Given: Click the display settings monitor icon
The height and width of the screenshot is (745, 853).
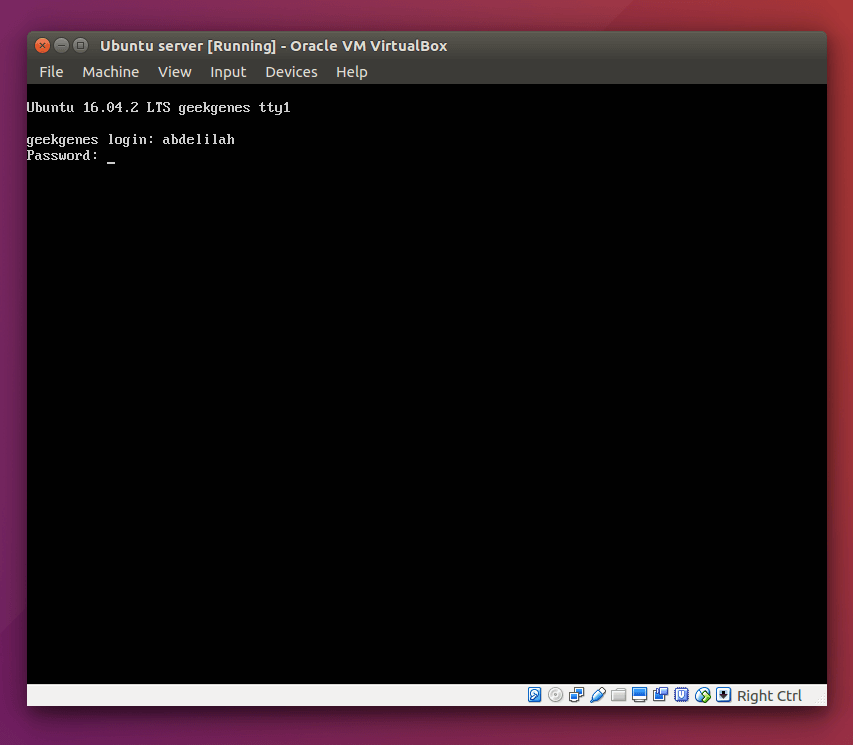Looking at the screenshot, I should 639,695.
